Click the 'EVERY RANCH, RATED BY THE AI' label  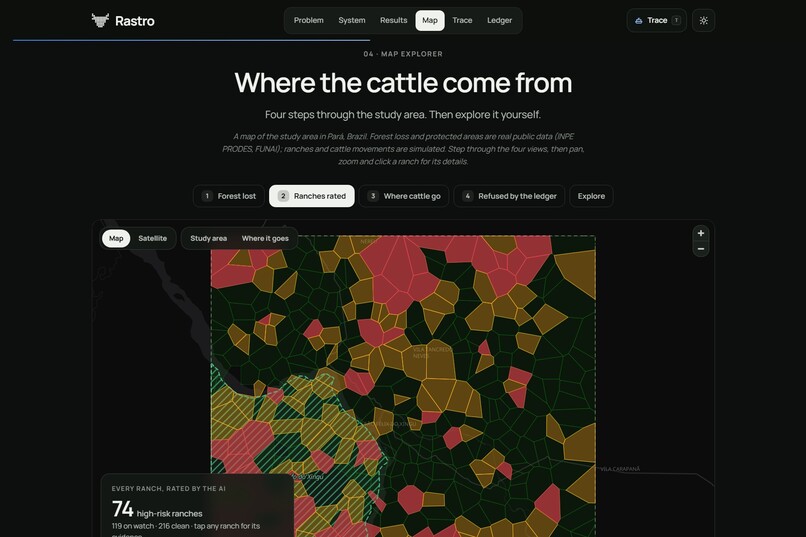(x=169, y=489)
